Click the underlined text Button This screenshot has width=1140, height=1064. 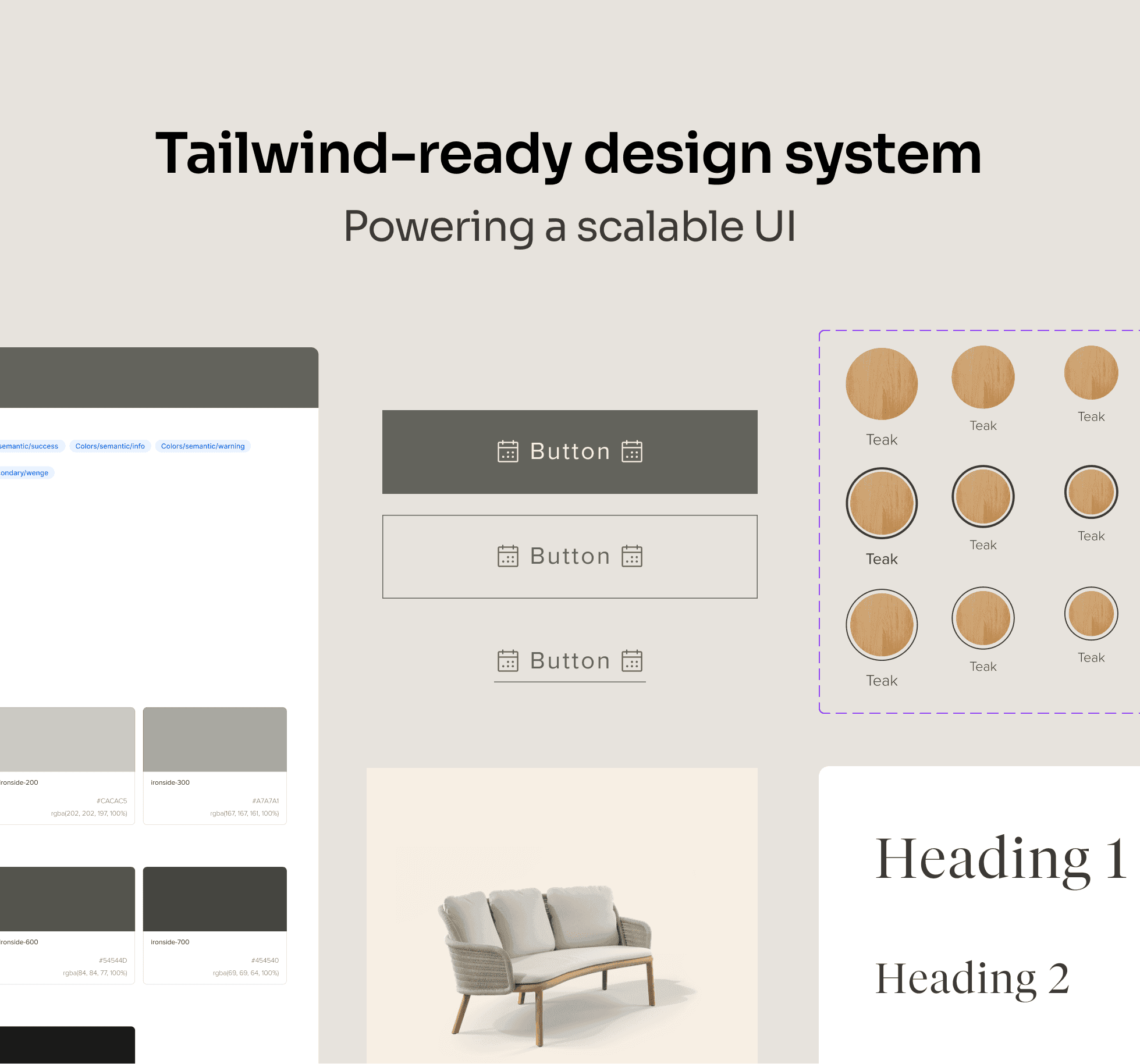click(x=570, y=661)
